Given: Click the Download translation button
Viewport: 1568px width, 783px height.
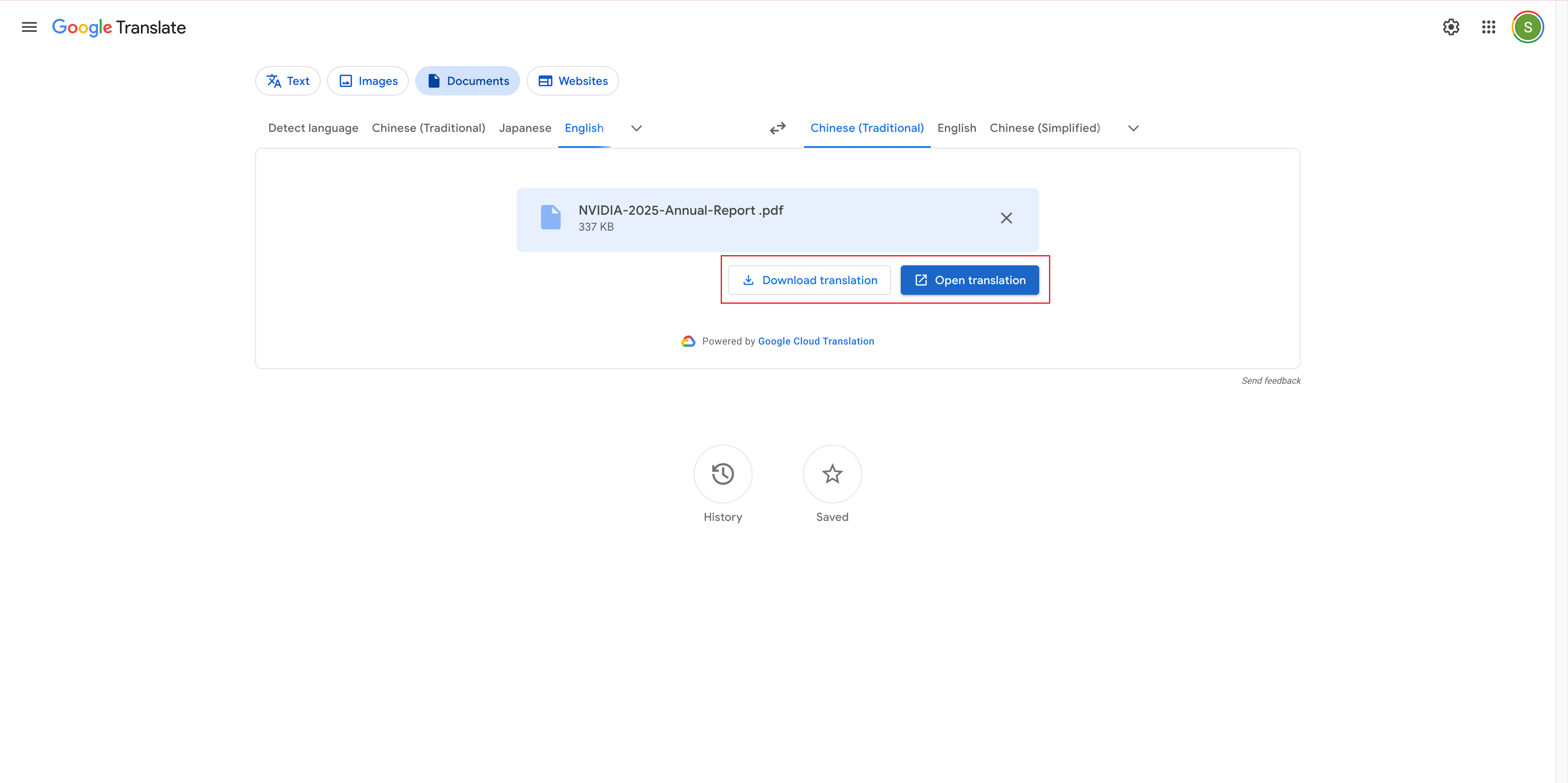Looking at the screenshot, I should (809, 280).
